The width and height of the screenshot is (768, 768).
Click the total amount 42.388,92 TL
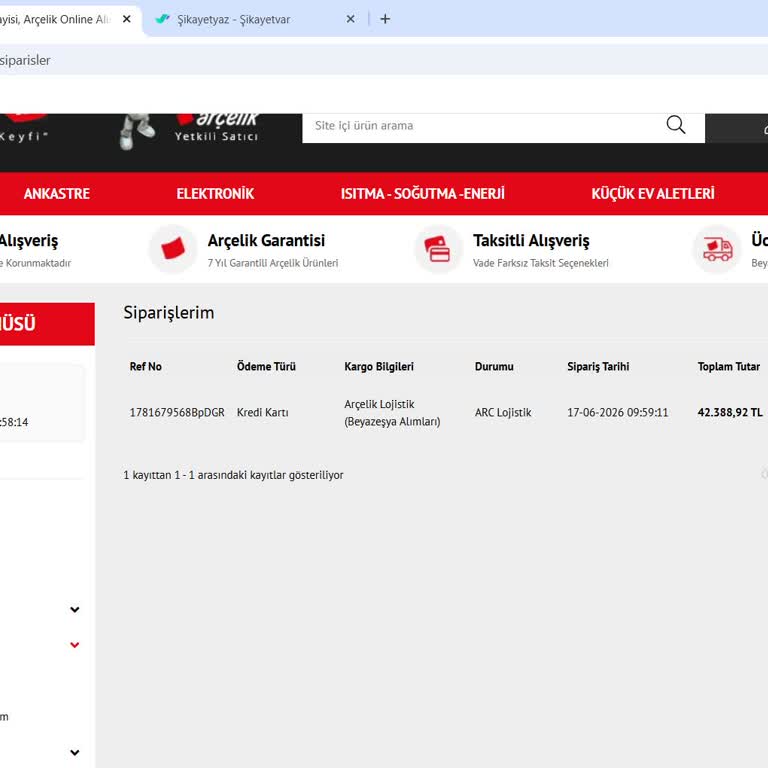click(730, 412)
